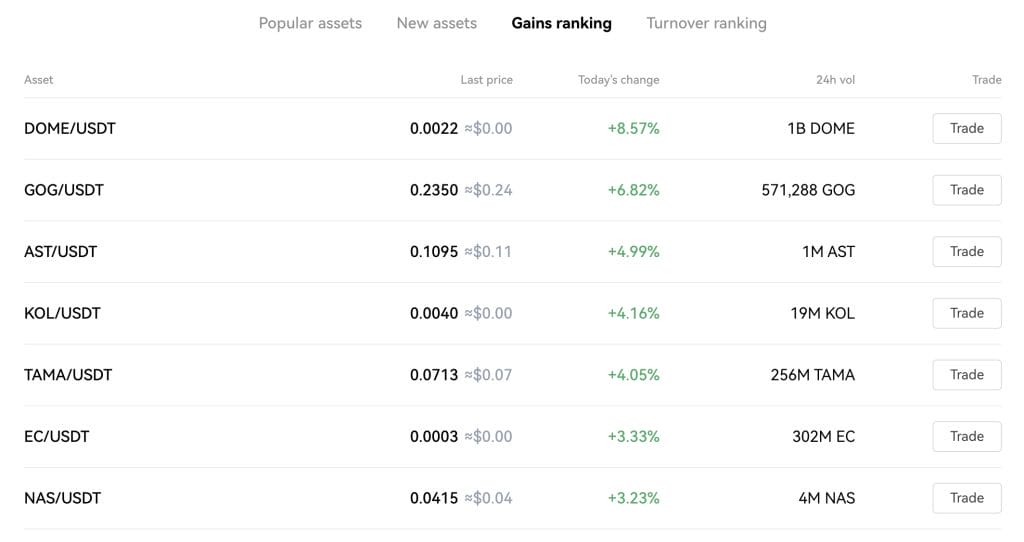Open the New assets tab
This screenshot has height=542, width=1024.
436,23
